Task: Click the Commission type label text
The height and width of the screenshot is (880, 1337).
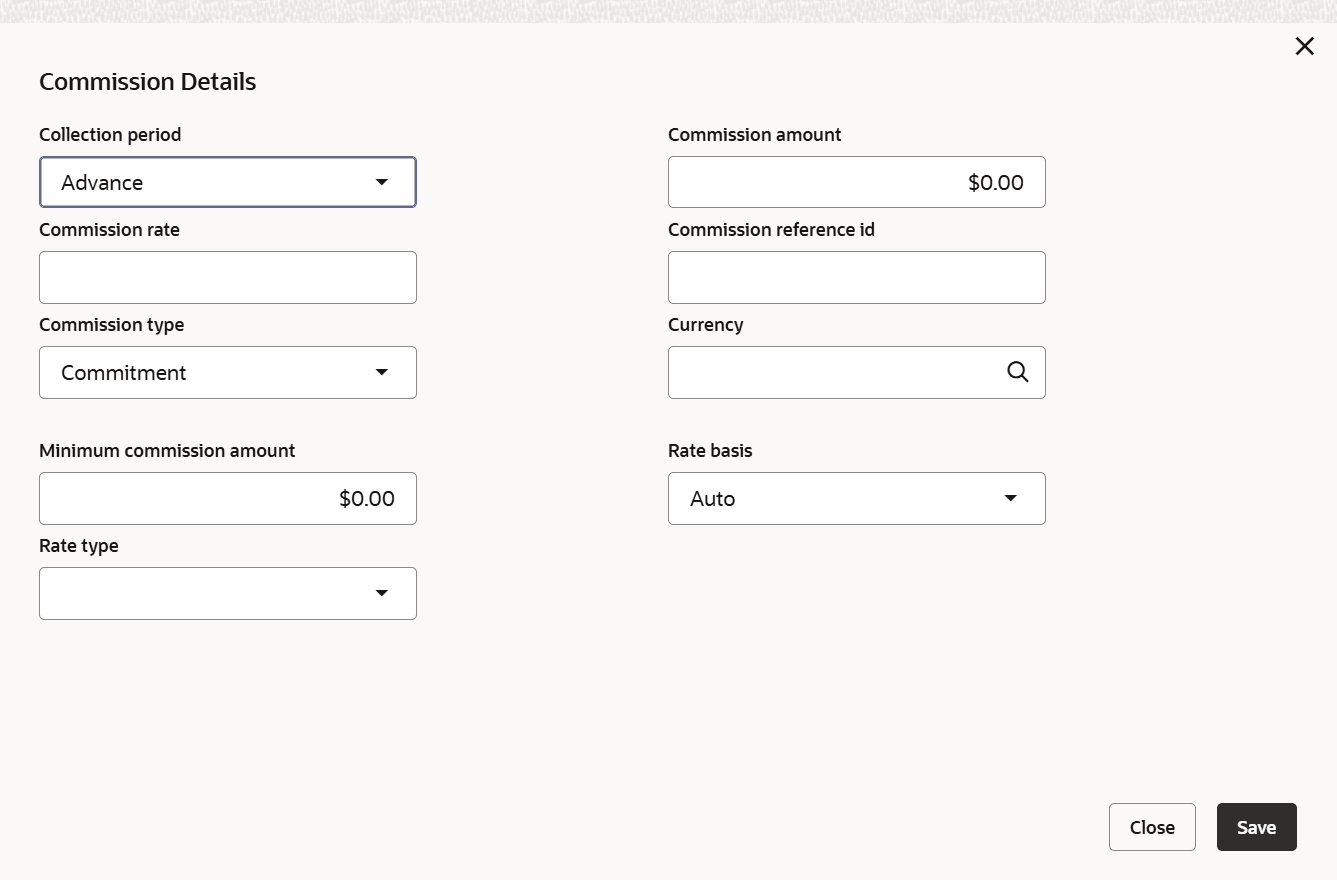Action: point(112,325)
